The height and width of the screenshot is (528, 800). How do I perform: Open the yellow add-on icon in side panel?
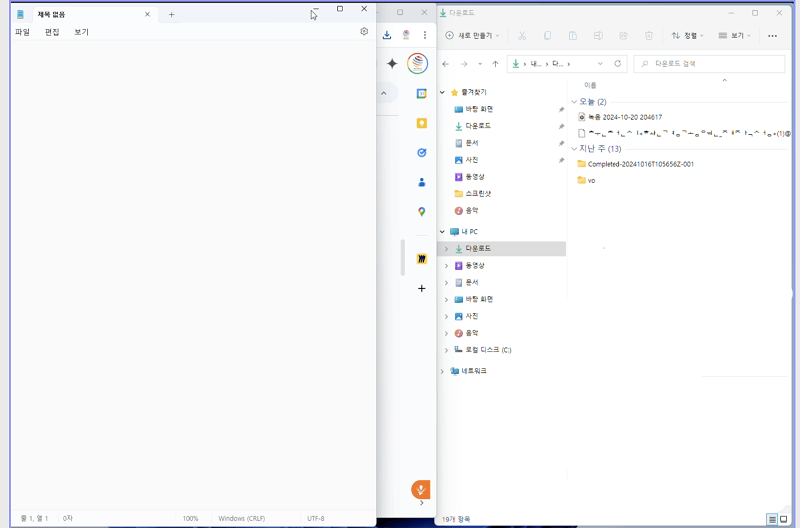[x=421, y=259]
